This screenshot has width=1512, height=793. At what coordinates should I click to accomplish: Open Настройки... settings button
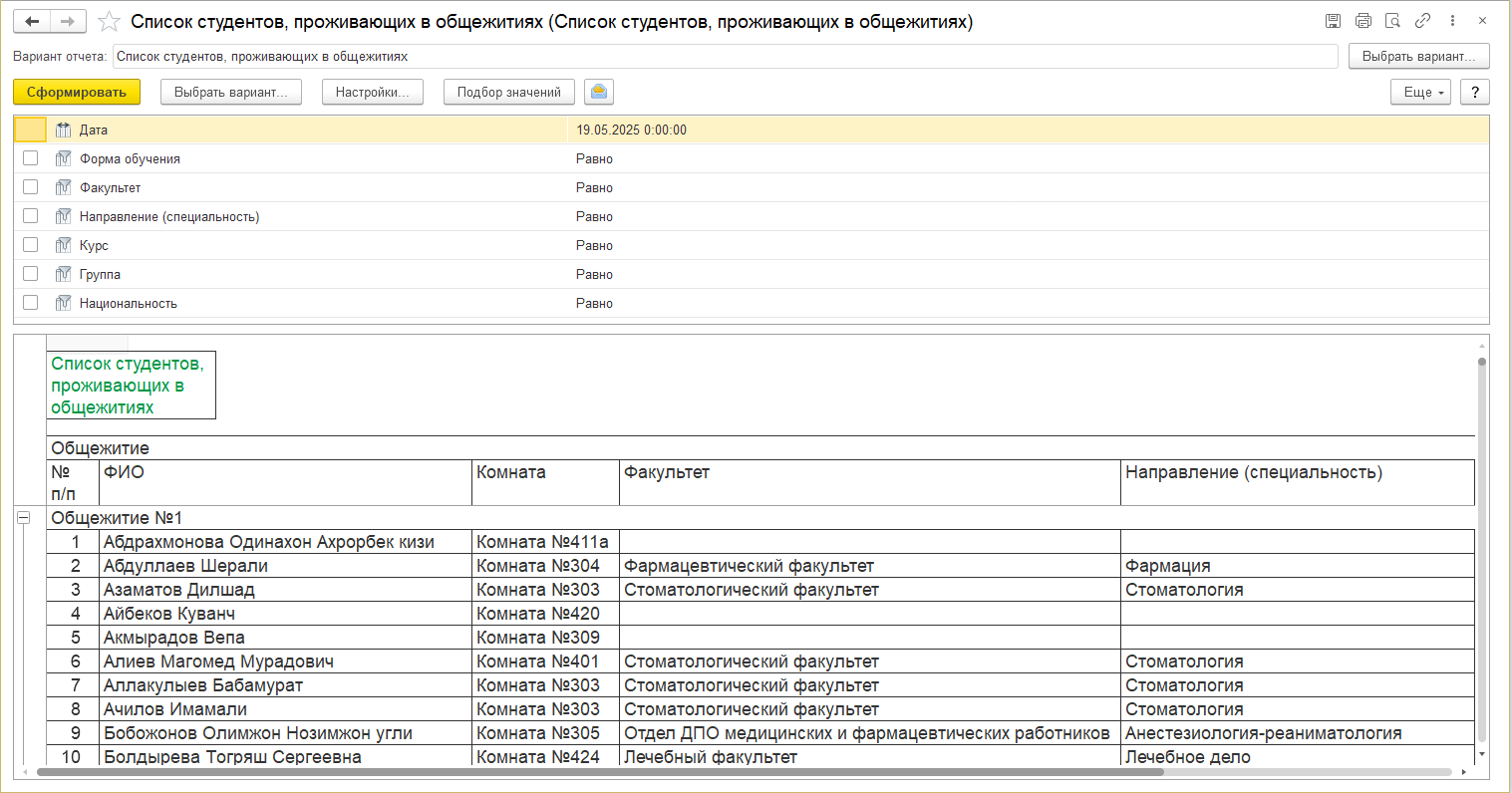373,92
